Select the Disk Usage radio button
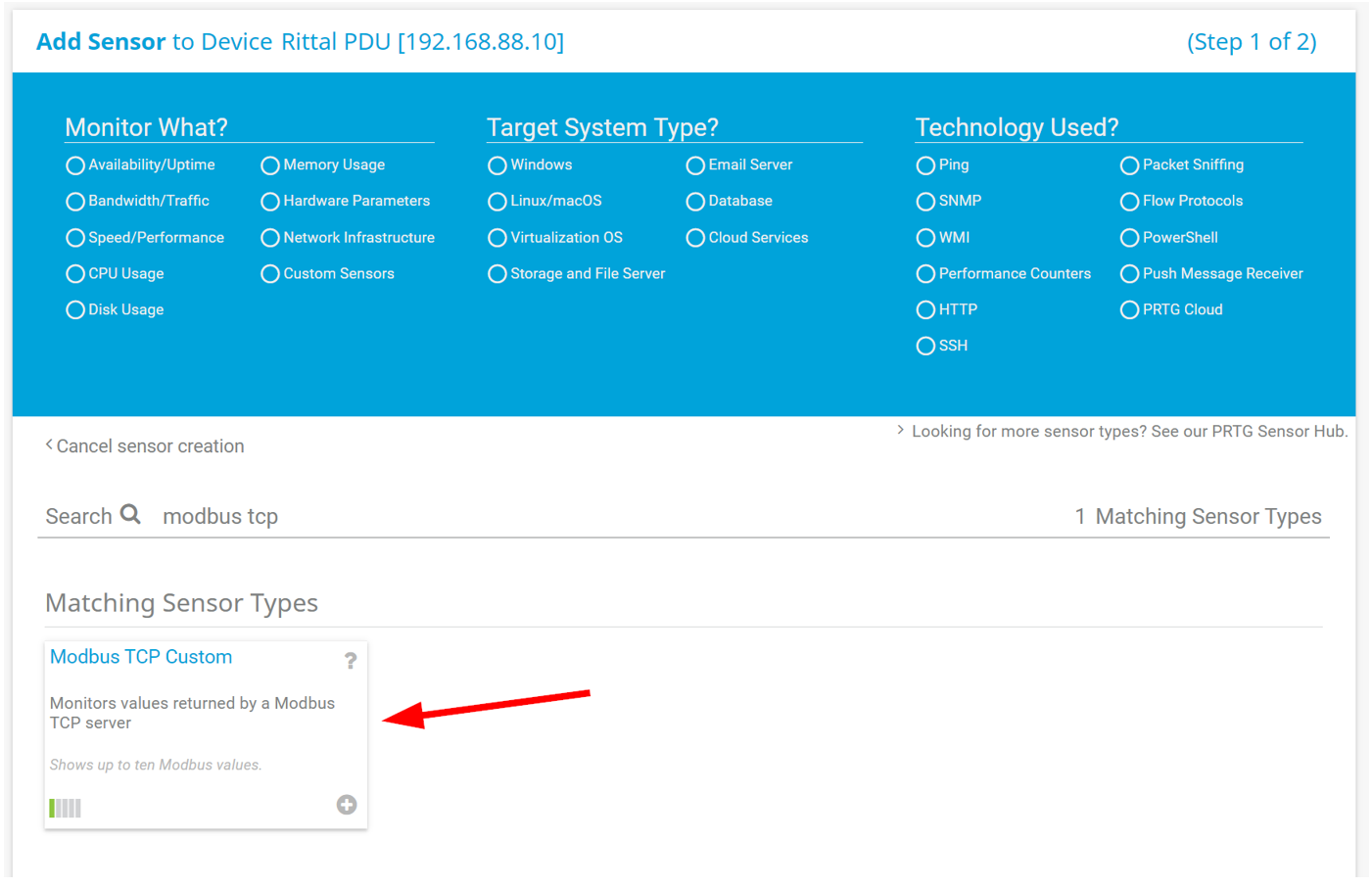This screenshot has height=887, width=1372. point(75,310)
